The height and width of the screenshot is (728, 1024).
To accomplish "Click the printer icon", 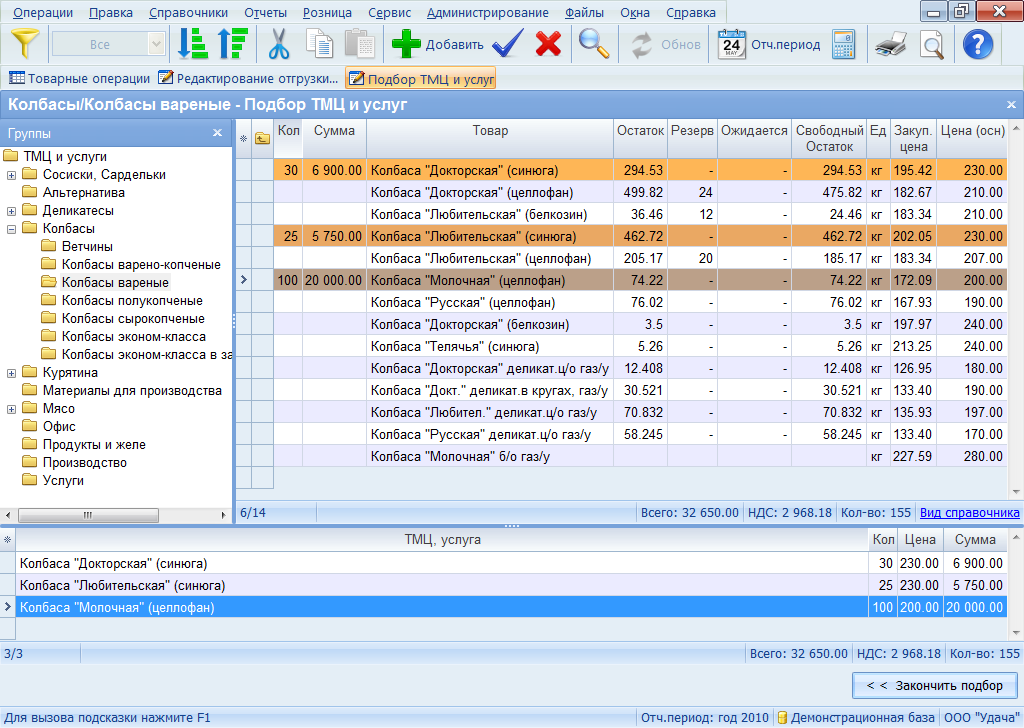I will tap(889, 45).
